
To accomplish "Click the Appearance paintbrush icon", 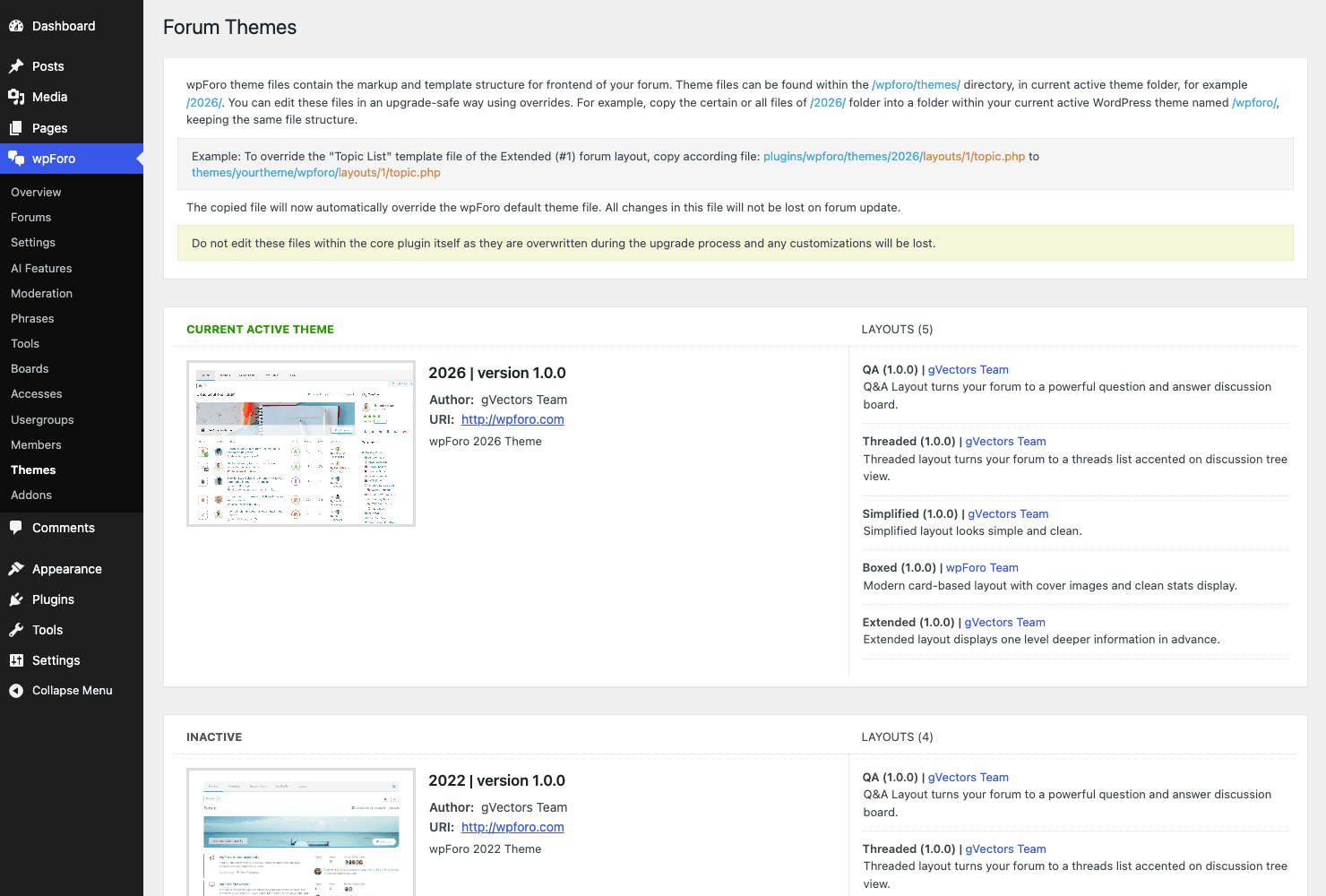I will point(16,569).
